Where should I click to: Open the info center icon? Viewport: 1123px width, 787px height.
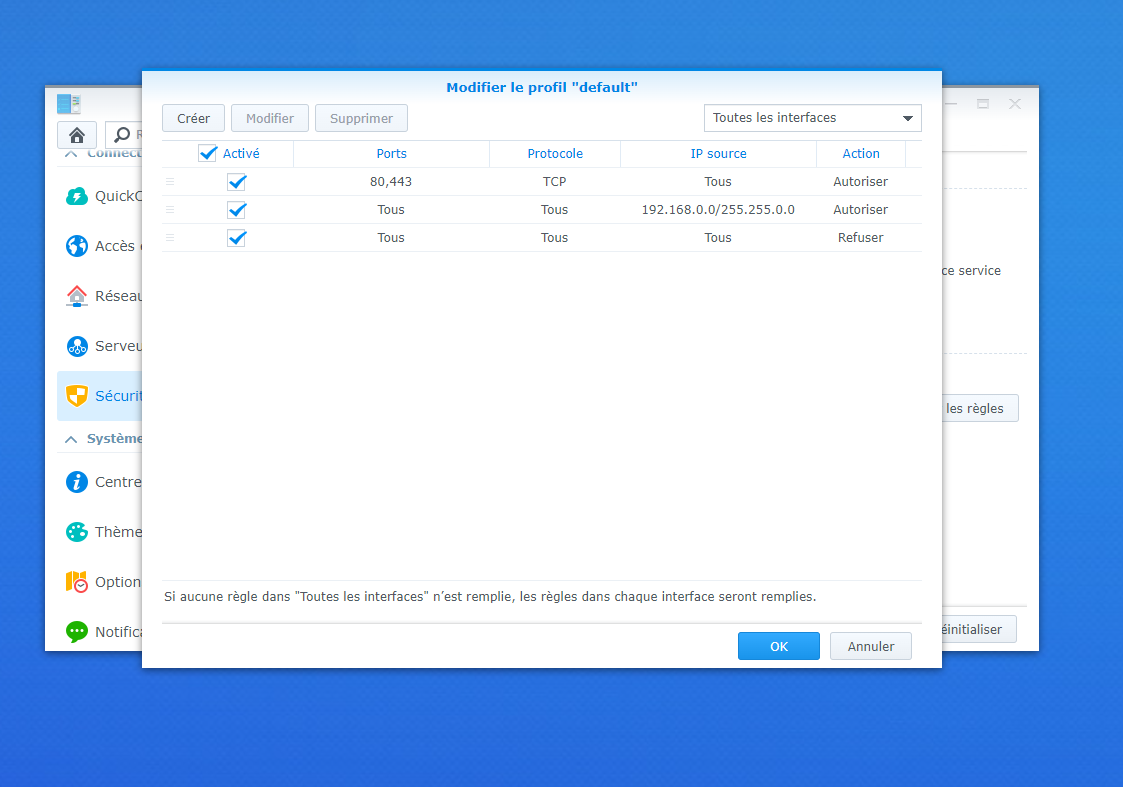tap(77, 482)
